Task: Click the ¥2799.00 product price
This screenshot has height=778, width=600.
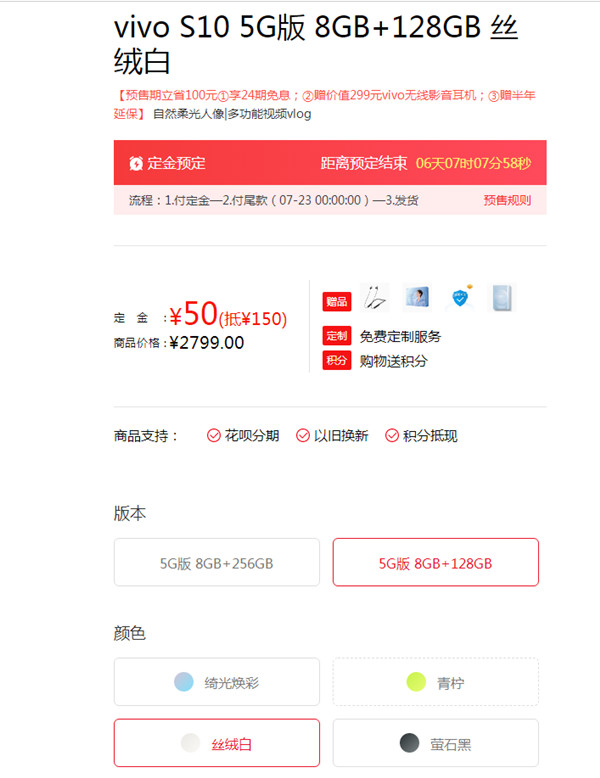Action: [x=206, y=343]
